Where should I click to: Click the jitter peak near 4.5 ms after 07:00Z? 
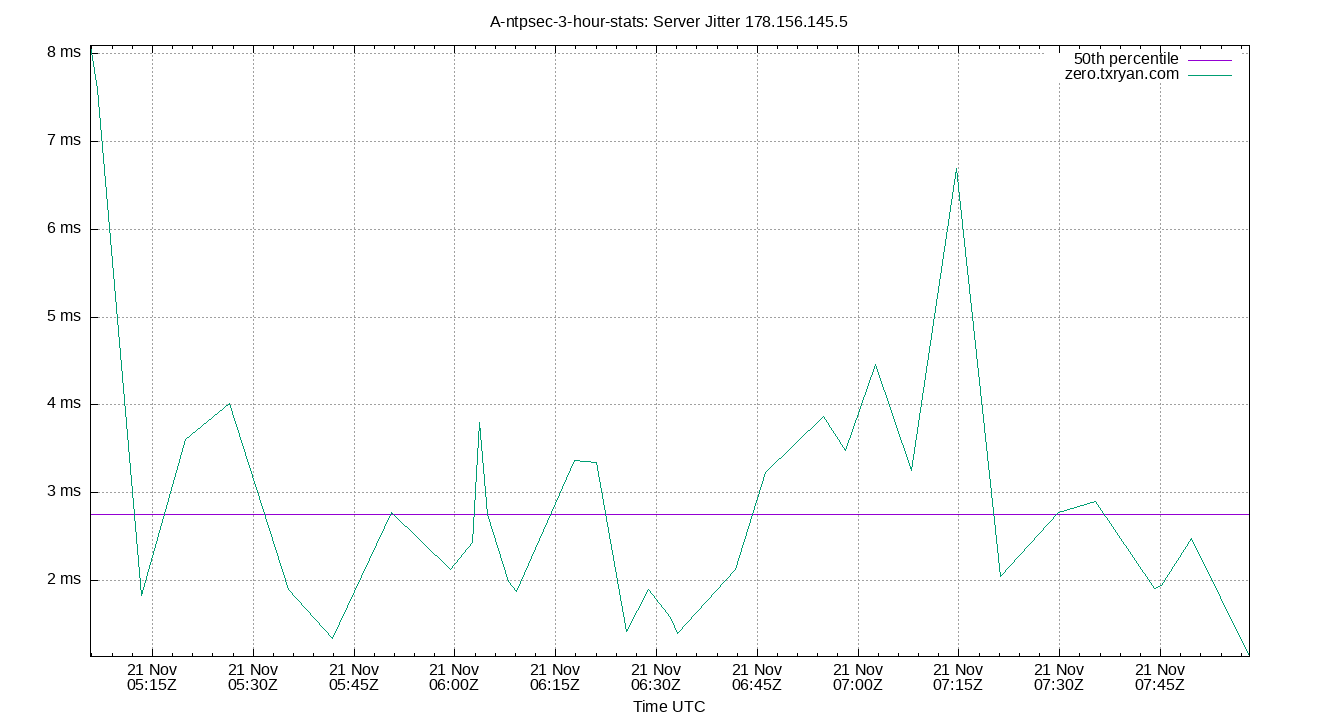(x=875, y=364)
